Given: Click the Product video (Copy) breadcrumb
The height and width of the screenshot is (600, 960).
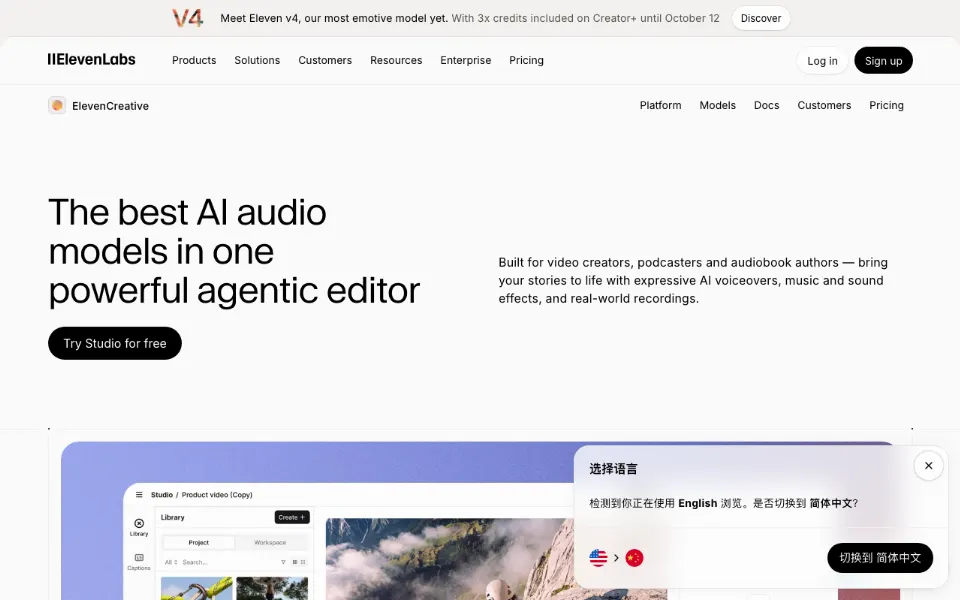Looking at the screenshot, I should tap(217, 495).
